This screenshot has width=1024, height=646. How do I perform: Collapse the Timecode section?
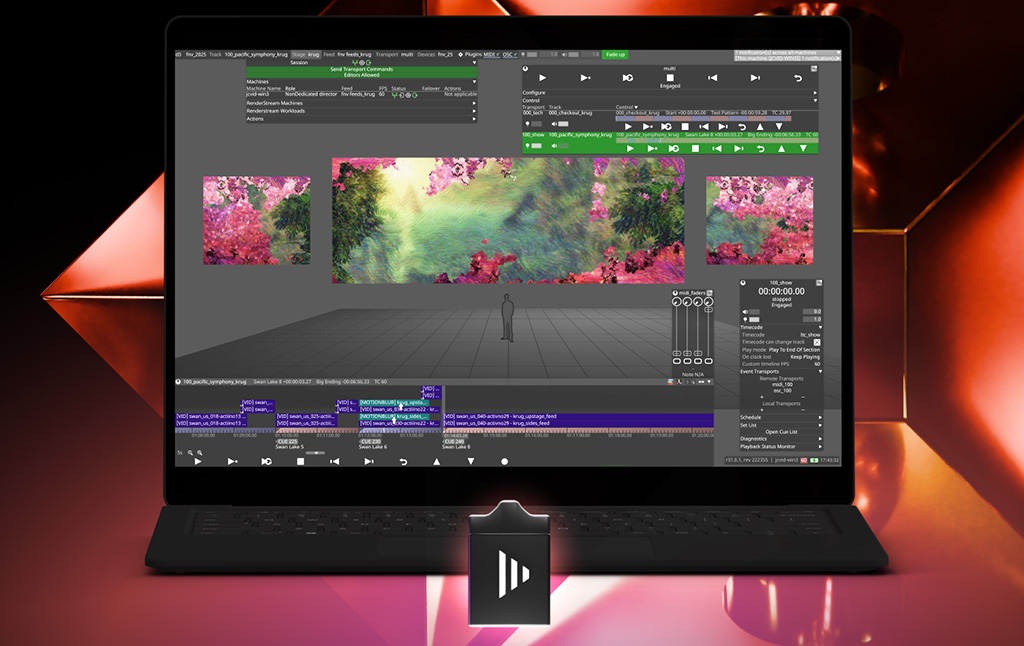tap(820, 327)
